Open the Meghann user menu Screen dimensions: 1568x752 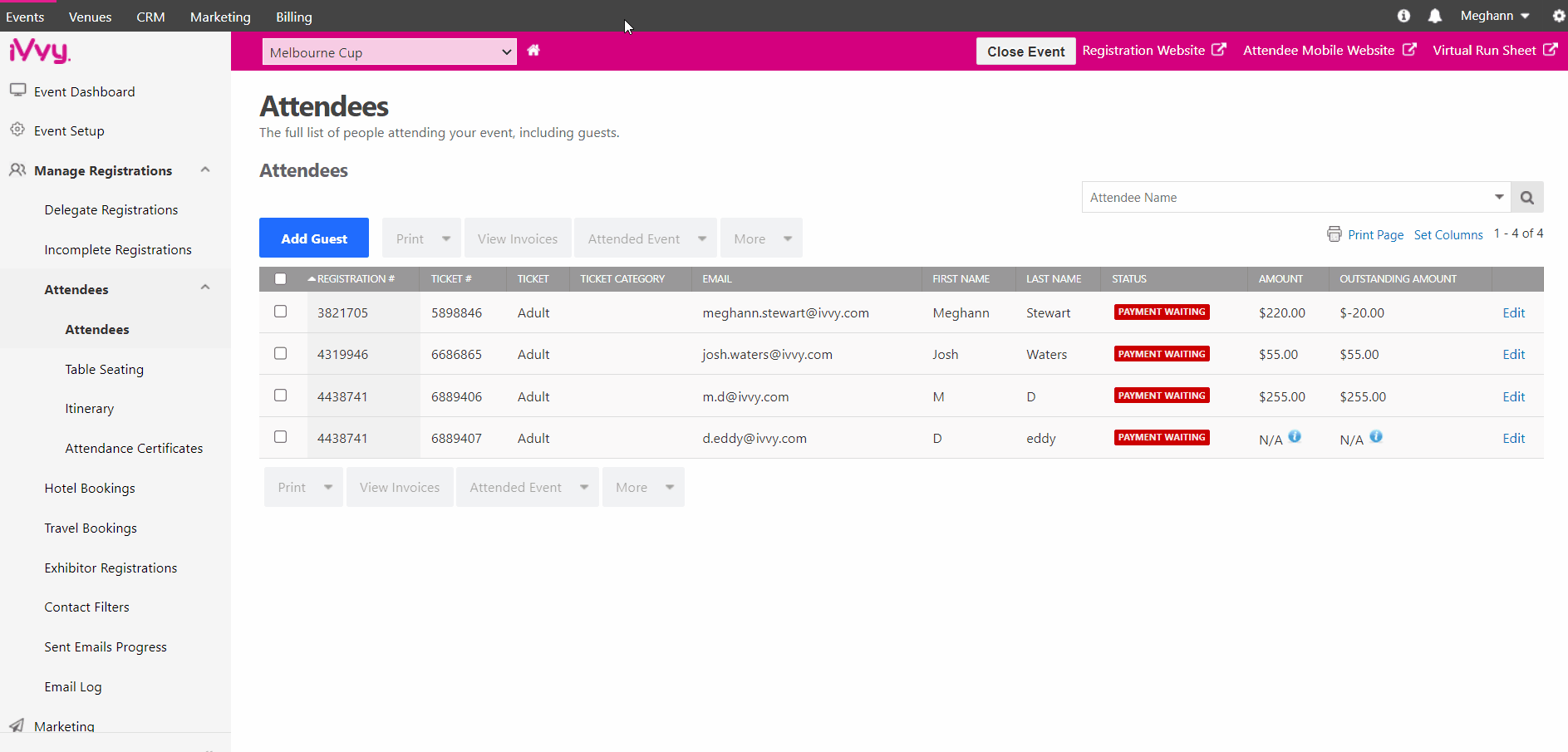1495,16
